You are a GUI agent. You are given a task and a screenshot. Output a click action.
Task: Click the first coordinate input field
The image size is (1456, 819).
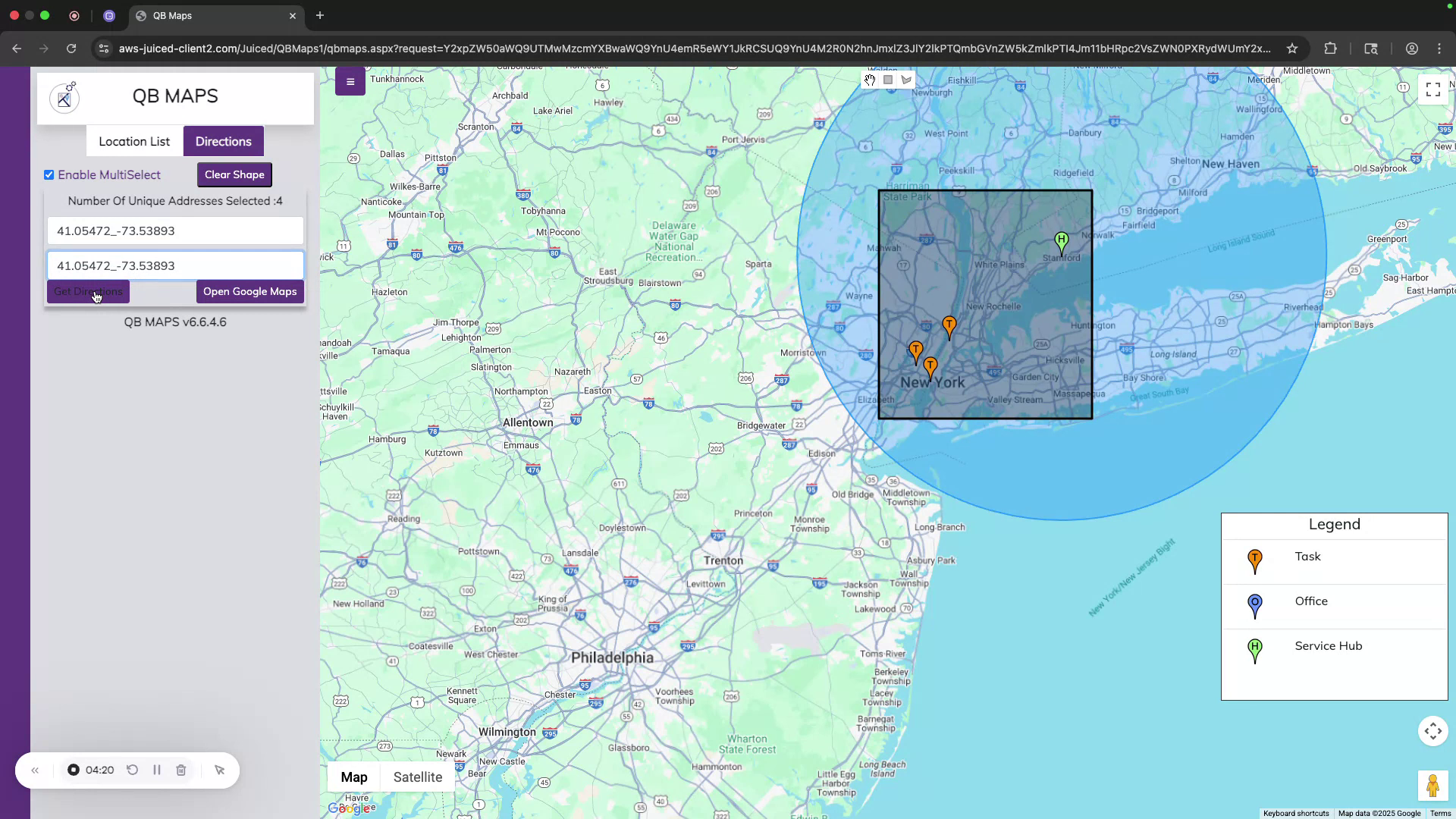pos(175,231)
